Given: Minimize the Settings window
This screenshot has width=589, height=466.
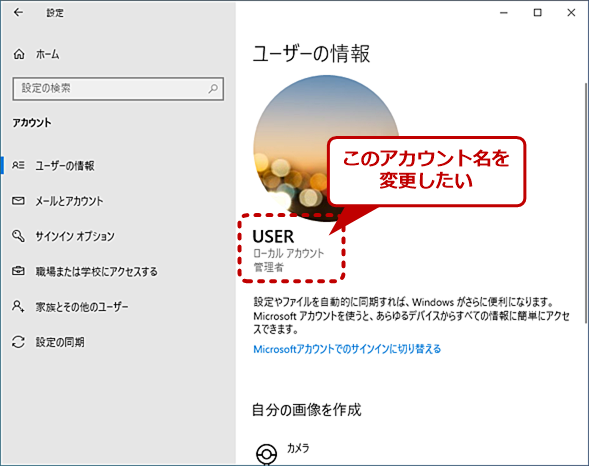Looking at the screenshot, I should point(504,12).
